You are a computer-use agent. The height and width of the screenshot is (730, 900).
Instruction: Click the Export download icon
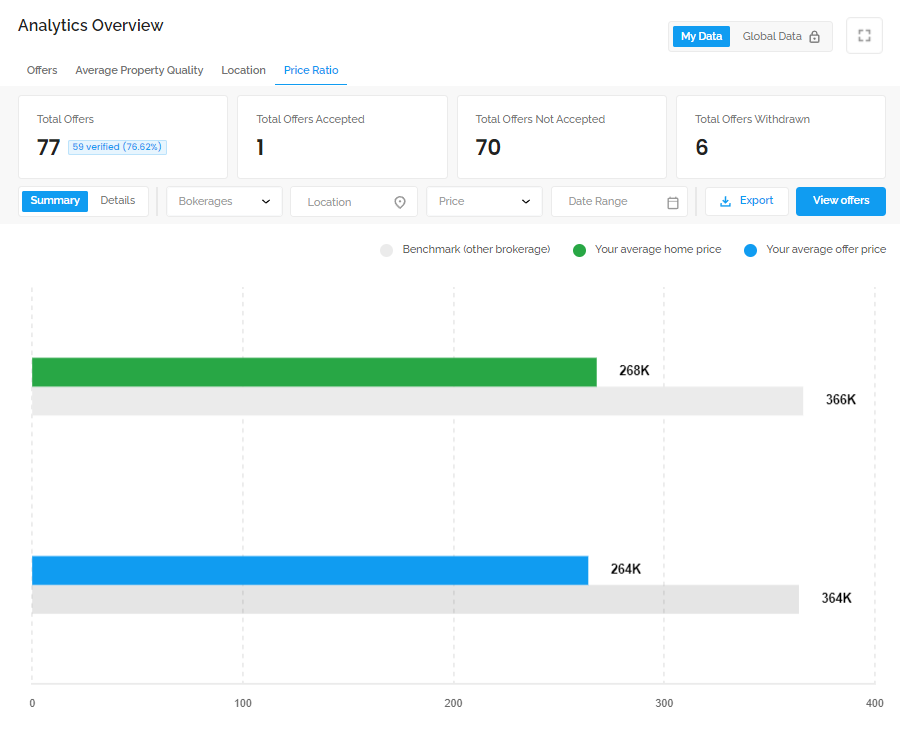(x=726, y=201)
